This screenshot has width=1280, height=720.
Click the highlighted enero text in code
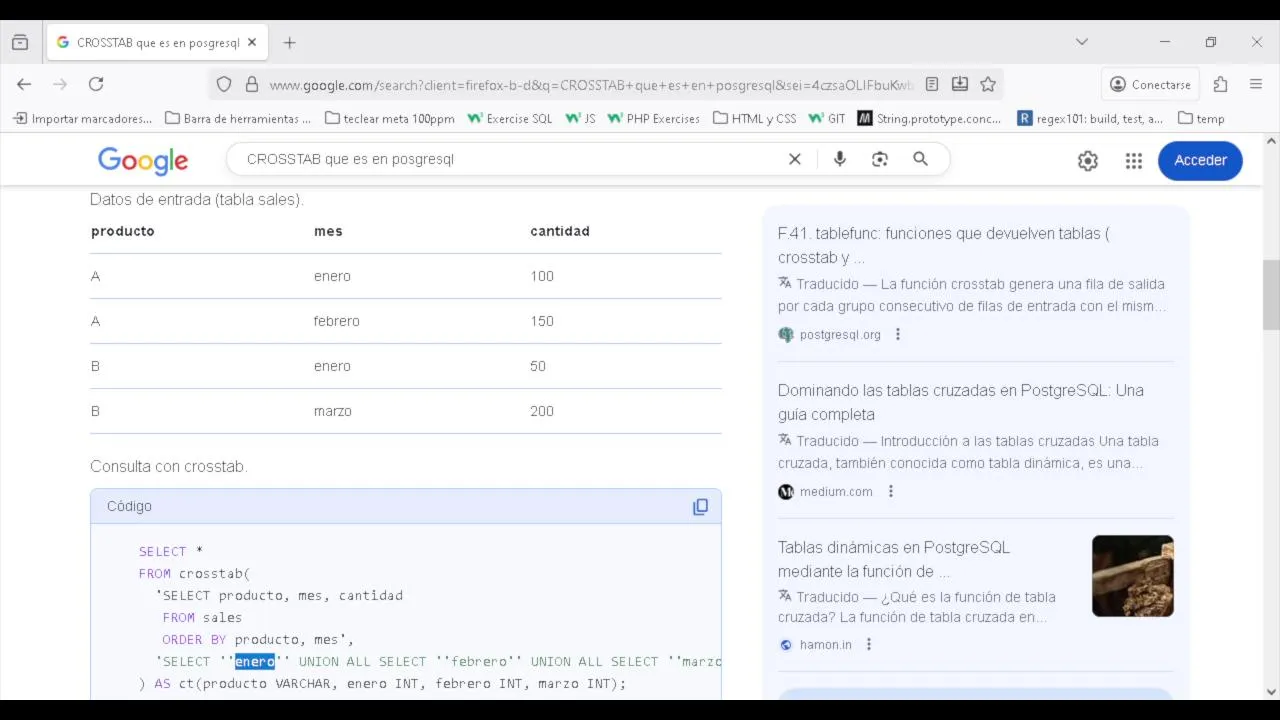click(254, 661)
